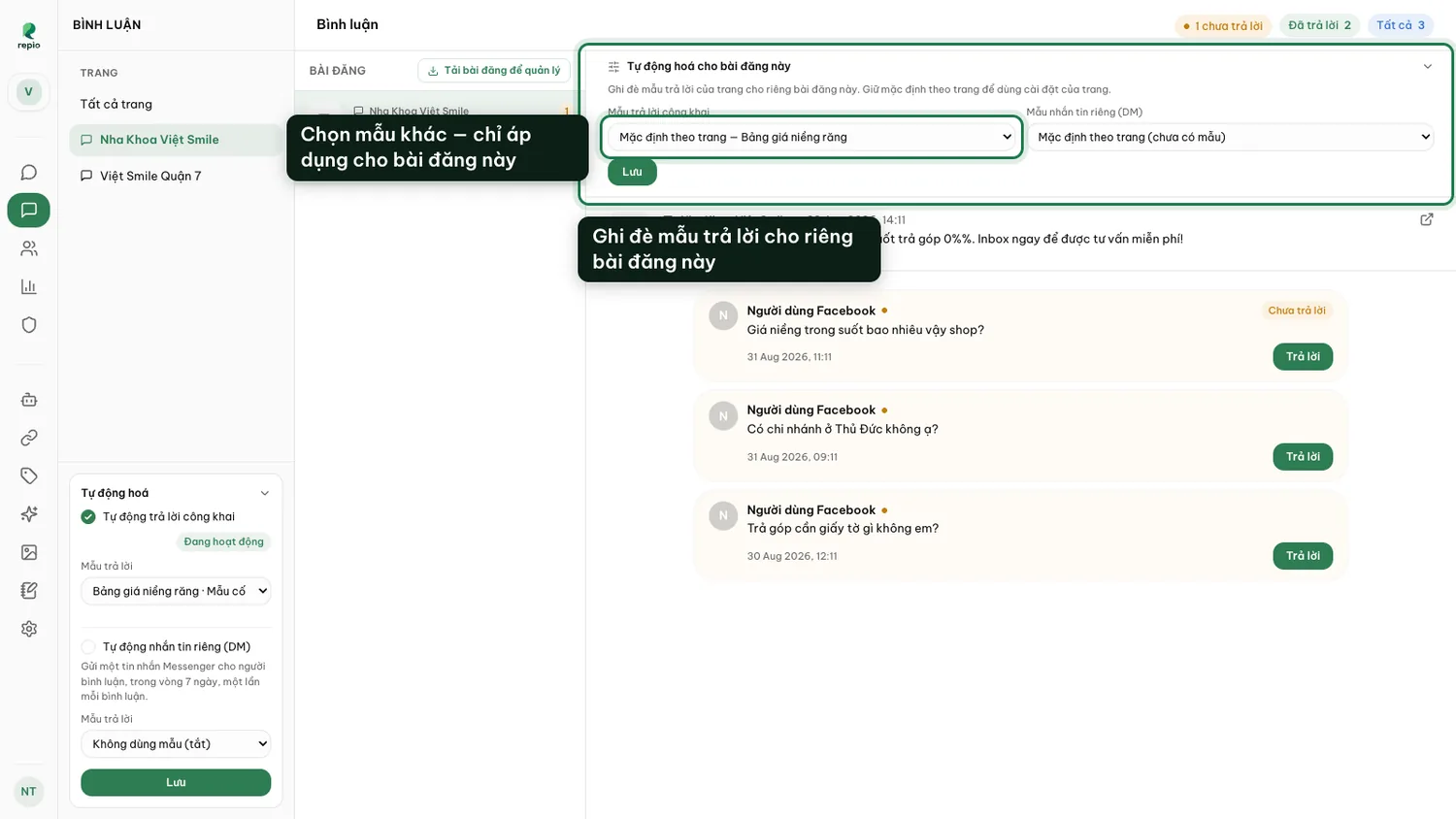Open the contacts people icon
Viewport: 1456px width, 819px height.
pos(29,248)
